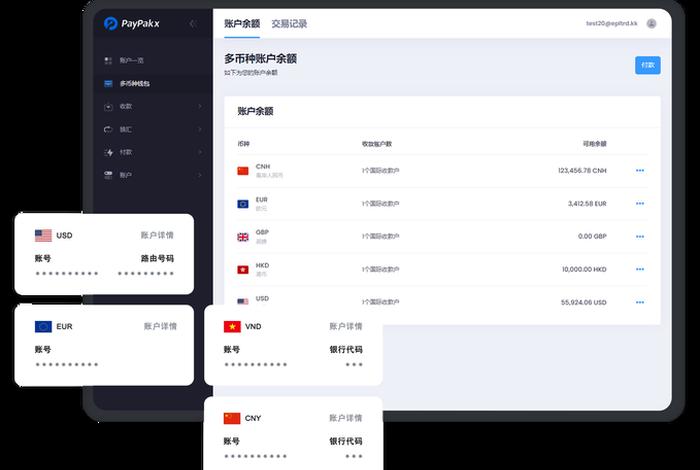Expand the 付款 sidebar submenu arrow
This screenshot has height=470, width=700.
pyautogui.click(x=199, y=152)
